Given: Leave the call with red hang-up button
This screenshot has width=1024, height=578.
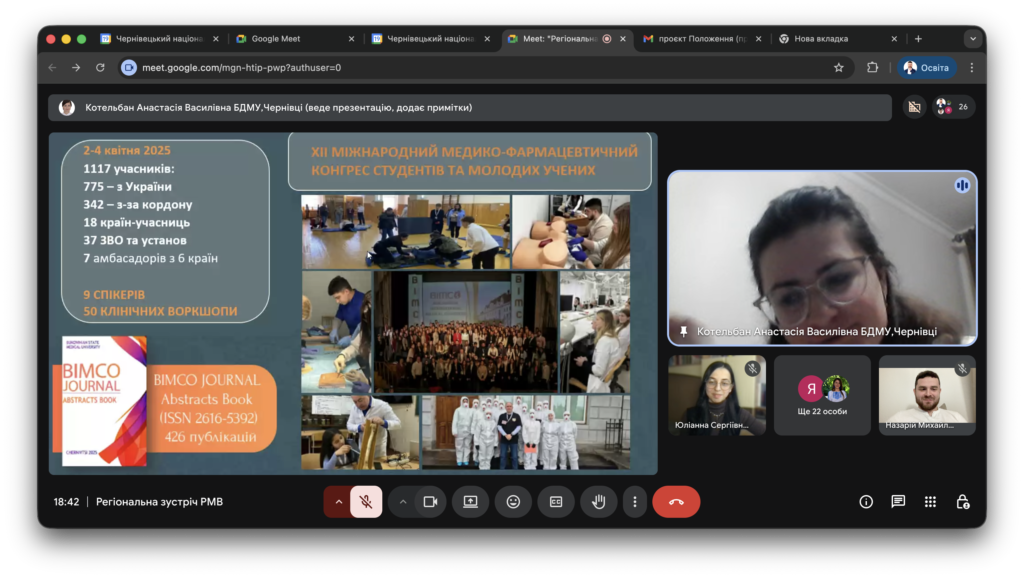Looking at the screenshot, I should coord(676,502).
